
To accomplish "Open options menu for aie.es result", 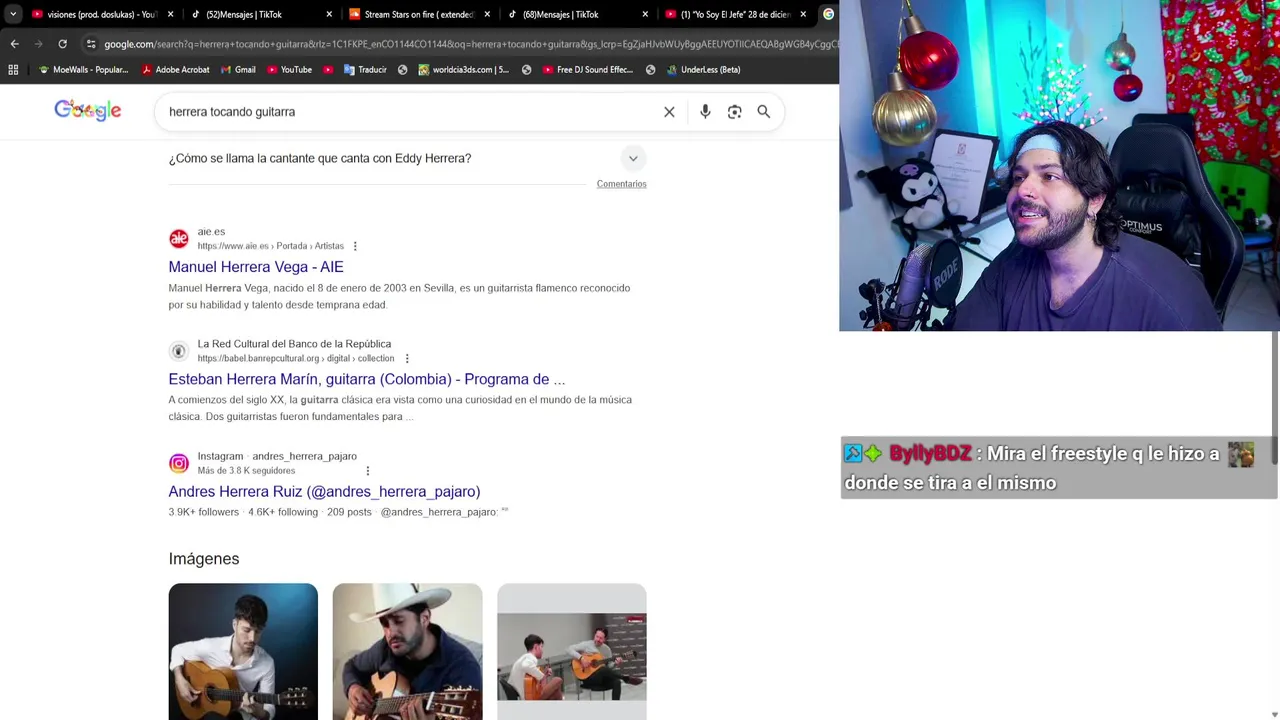I will 355,246.
